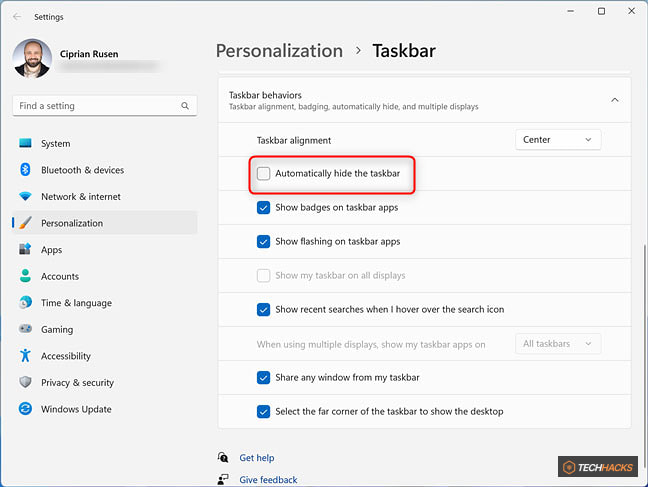Image resolution: width=648 pixels, height=487 pixels.
Task: Toggle Show my taskbar on all displays
Action: [x=263, y=275]
